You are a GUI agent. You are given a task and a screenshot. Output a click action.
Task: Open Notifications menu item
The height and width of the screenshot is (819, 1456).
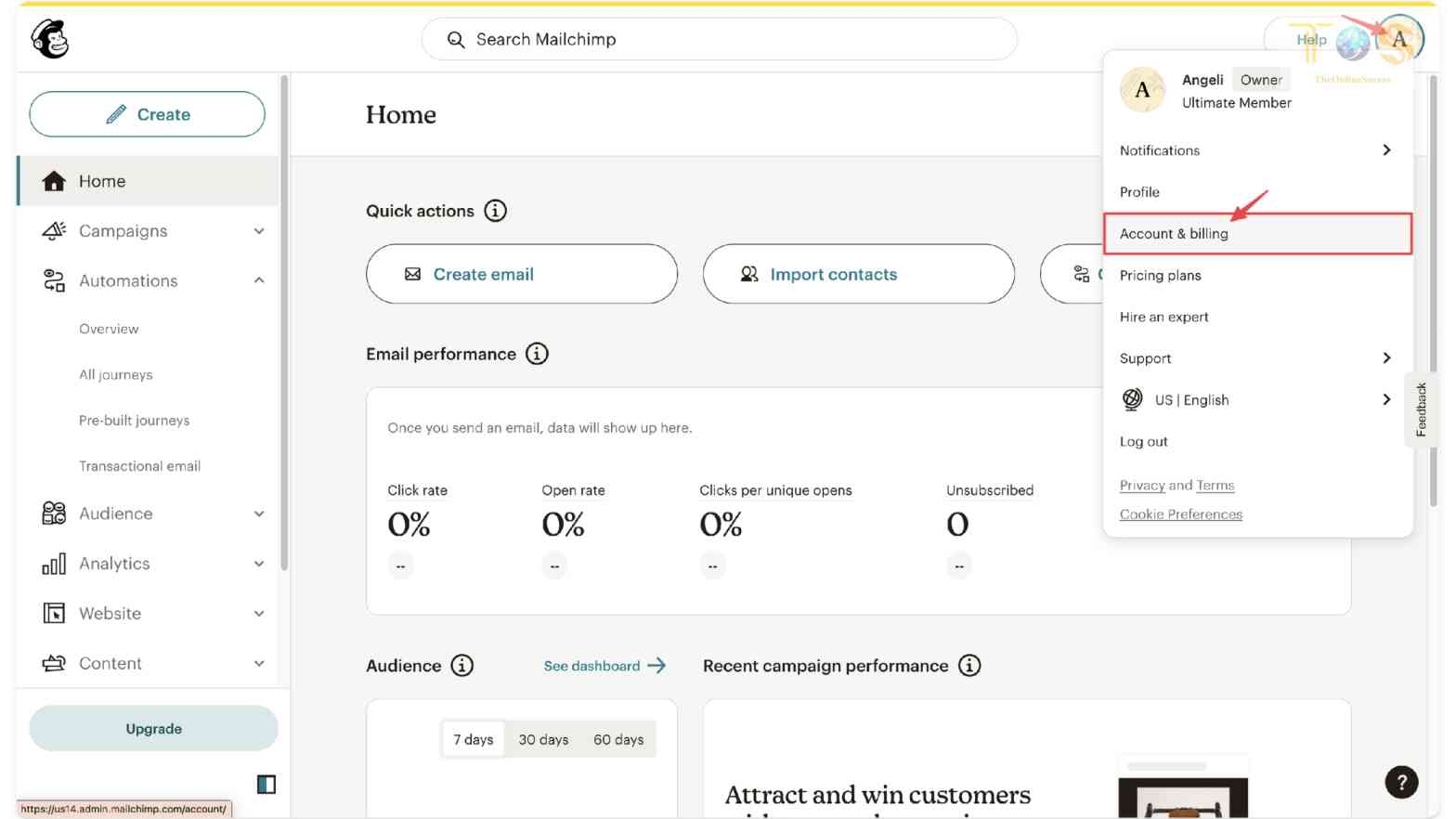click(x=1257, y=150)
